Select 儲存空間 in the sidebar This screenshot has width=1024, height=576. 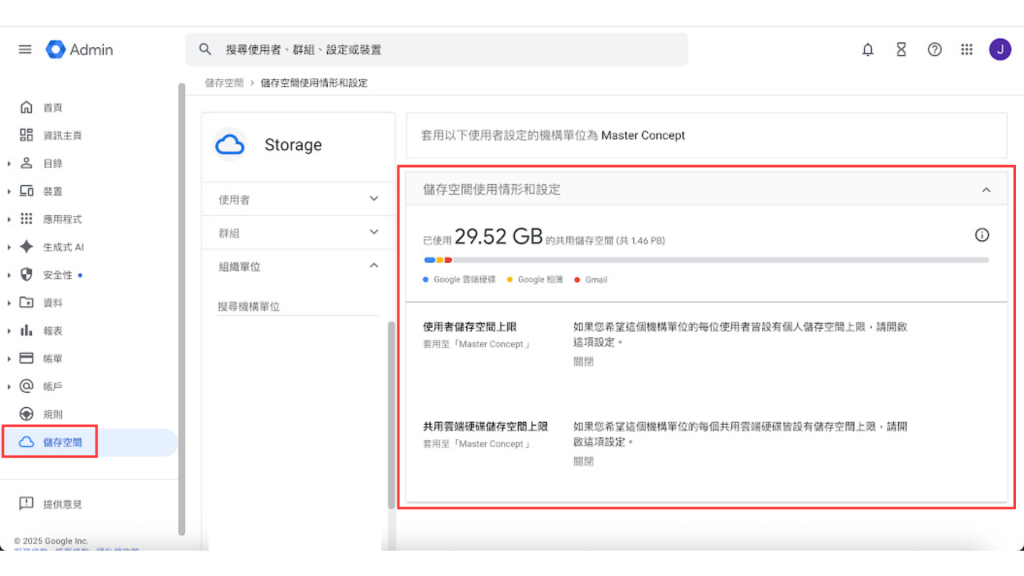pyautogui.click(x=89, y=442)
